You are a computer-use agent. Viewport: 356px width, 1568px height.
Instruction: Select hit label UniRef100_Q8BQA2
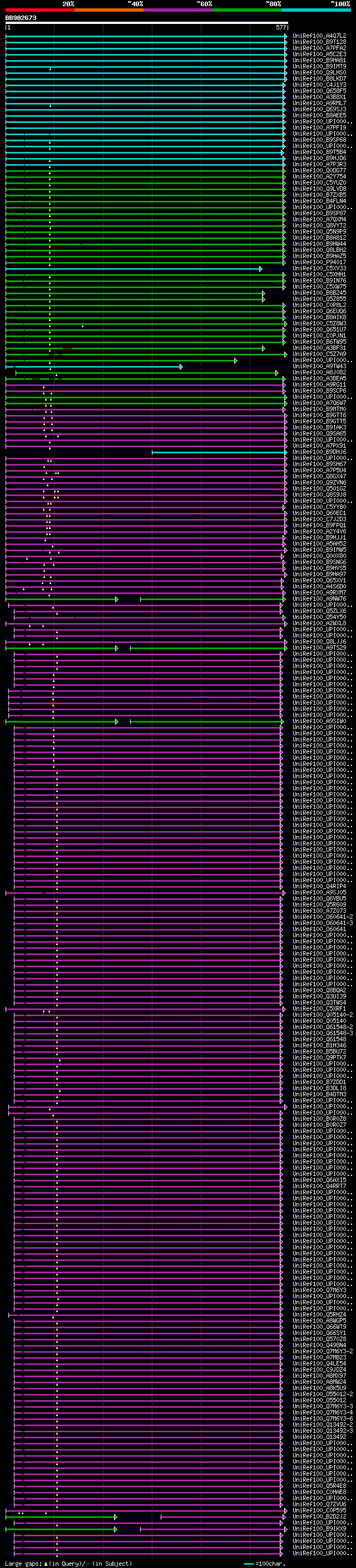click(319, 990)
